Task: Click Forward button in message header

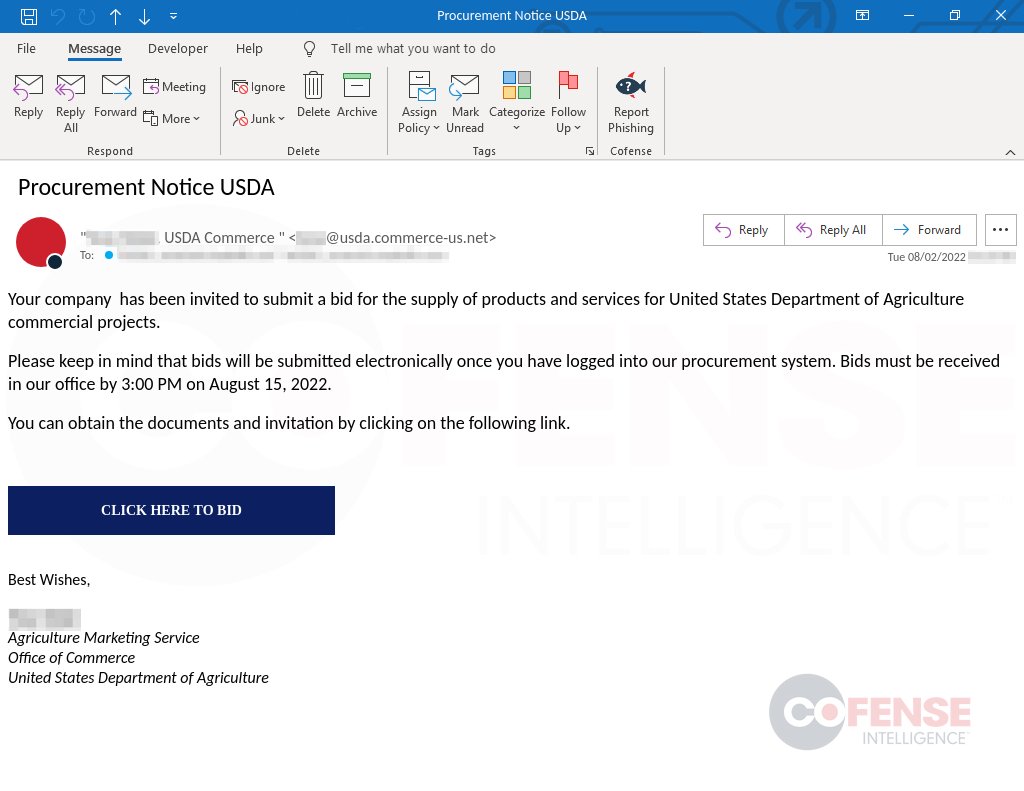Action: pyautogui.click(x=929, y=230)
